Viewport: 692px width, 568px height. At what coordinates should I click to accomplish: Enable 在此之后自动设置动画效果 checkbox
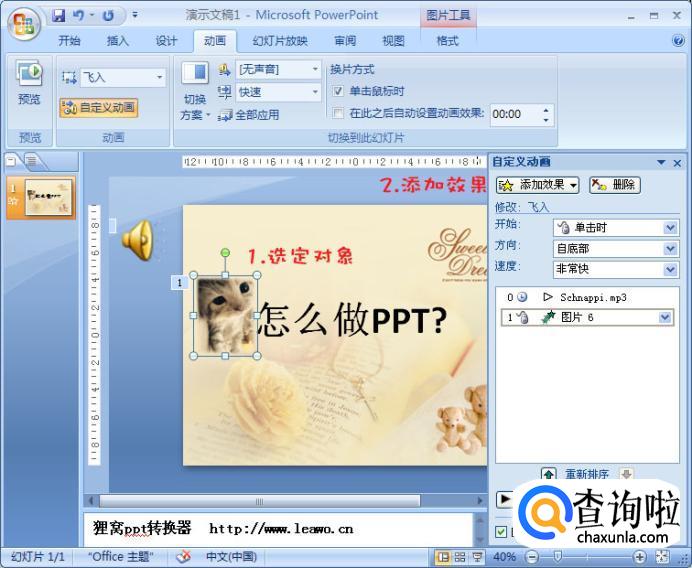pyautogui.click(x=338, y=113)
